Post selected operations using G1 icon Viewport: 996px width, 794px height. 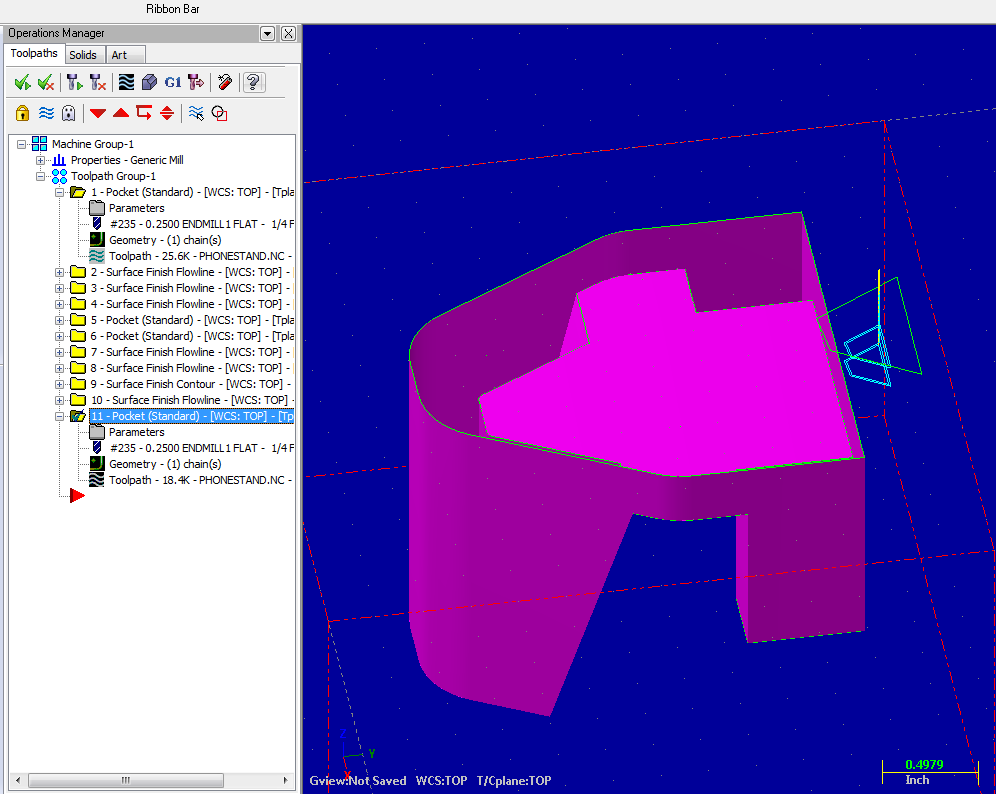(172, 82)
